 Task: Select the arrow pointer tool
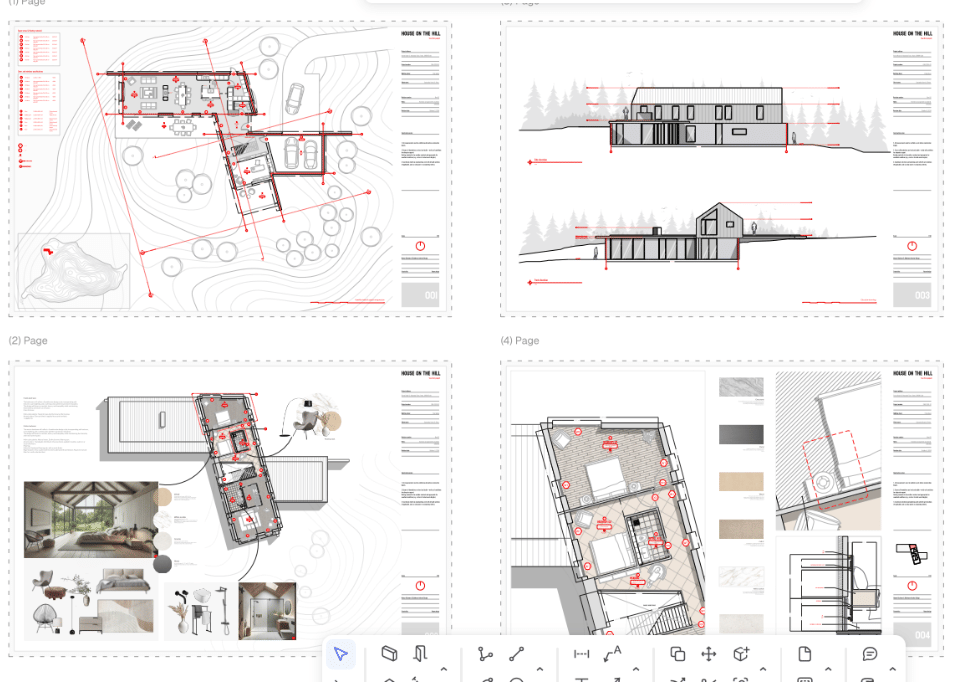(x=341, y=655)
